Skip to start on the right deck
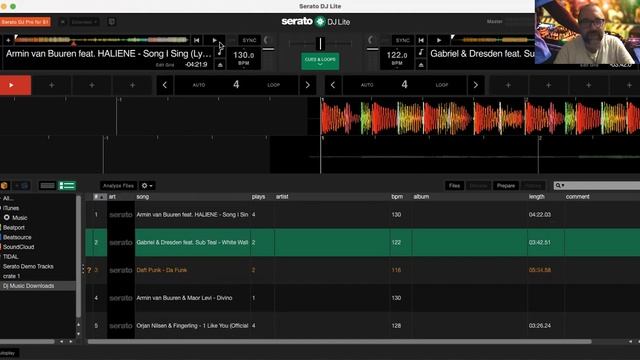The height and width of the screenshot is (360, 640). tap(421, 40)
